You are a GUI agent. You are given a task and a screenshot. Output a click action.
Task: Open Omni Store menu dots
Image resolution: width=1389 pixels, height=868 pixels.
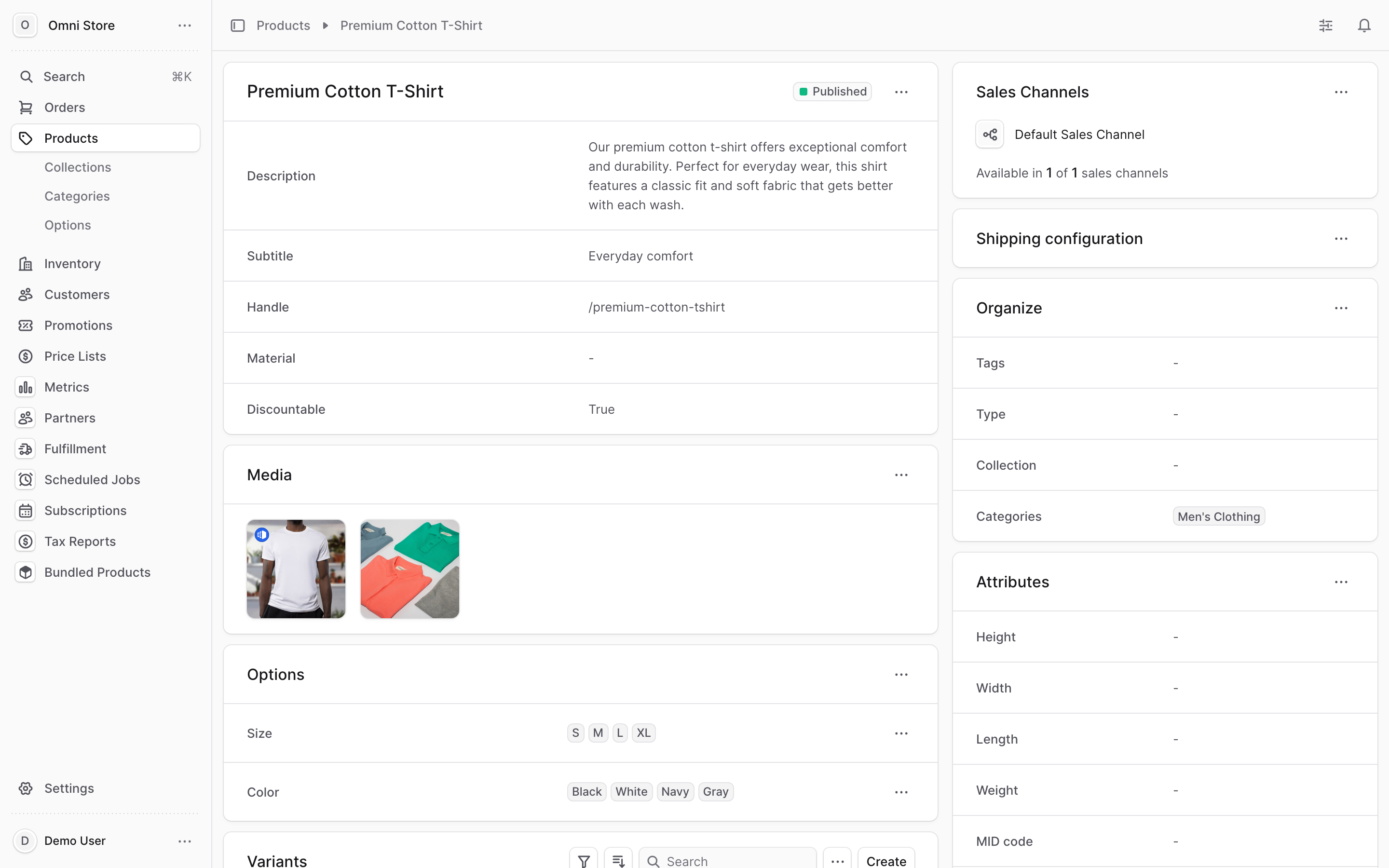[x=184, y=25]
